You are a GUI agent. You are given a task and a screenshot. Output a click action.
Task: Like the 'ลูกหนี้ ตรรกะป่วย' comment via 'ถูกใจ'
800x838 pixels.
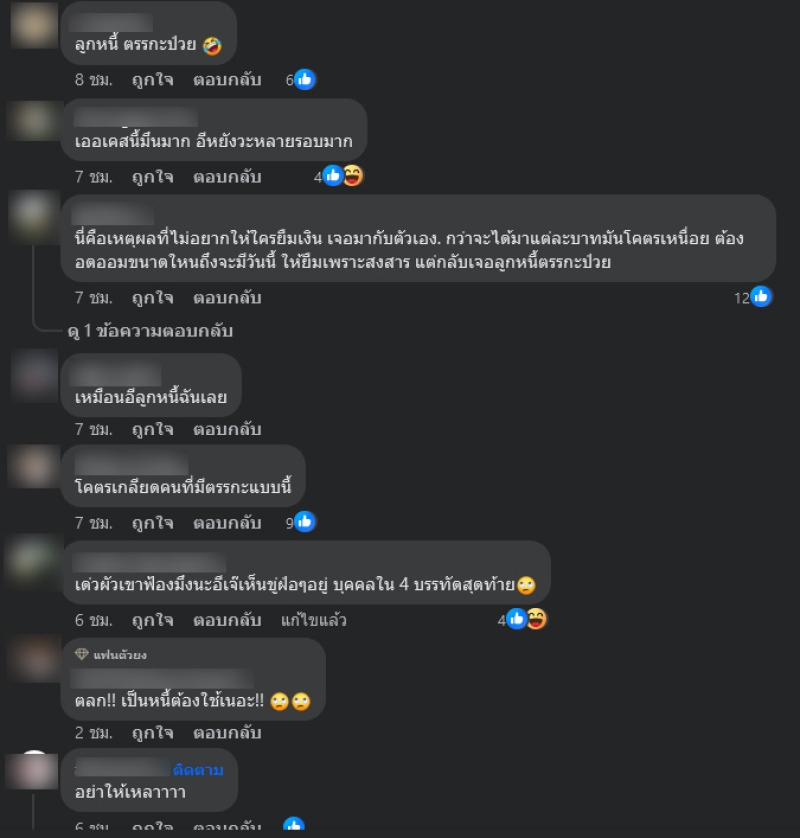(153, 80)
